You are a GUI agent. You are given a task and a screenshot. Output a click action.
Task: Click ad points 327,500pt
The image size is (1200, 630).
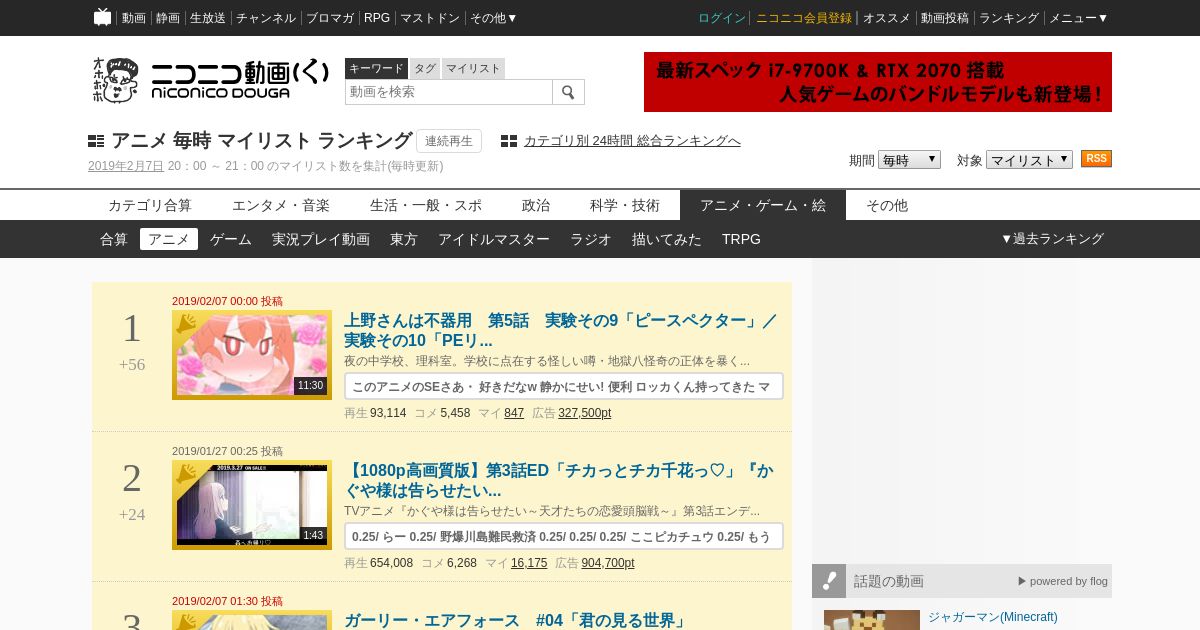(x=585, y=413)
